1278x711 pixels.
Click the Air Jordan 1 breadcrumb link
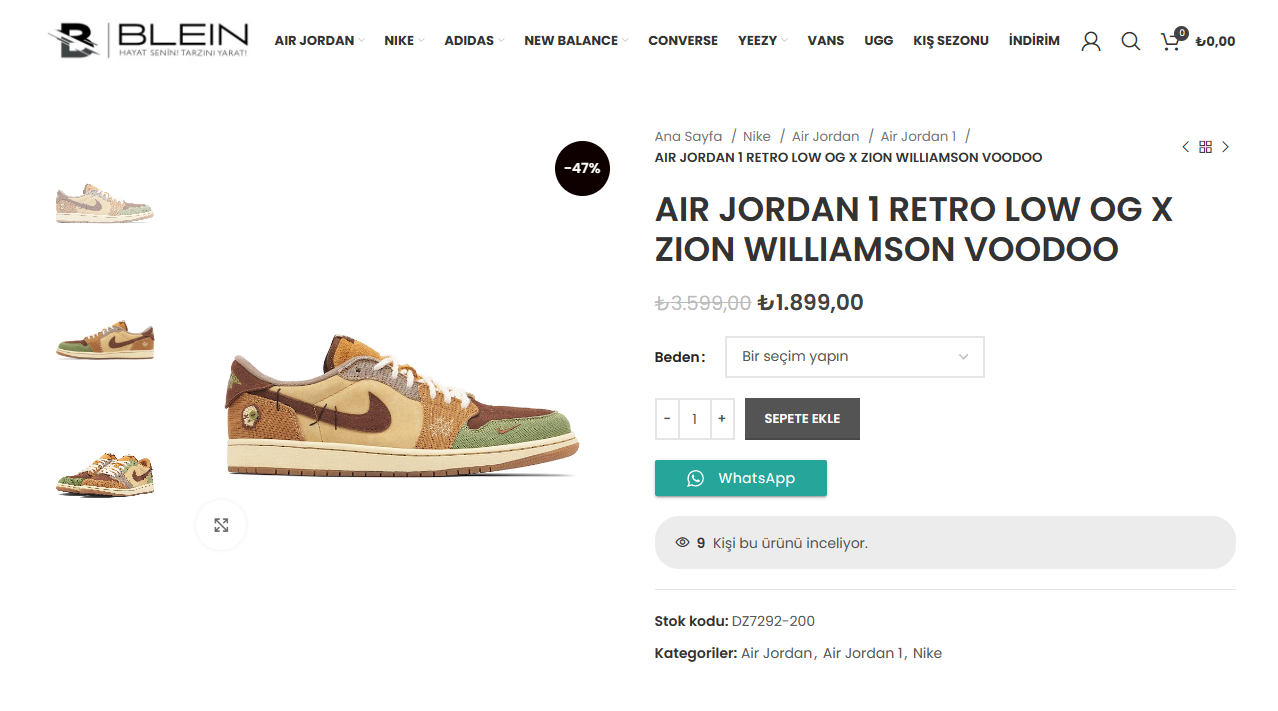pyautogui.click(x=918, y=136)
